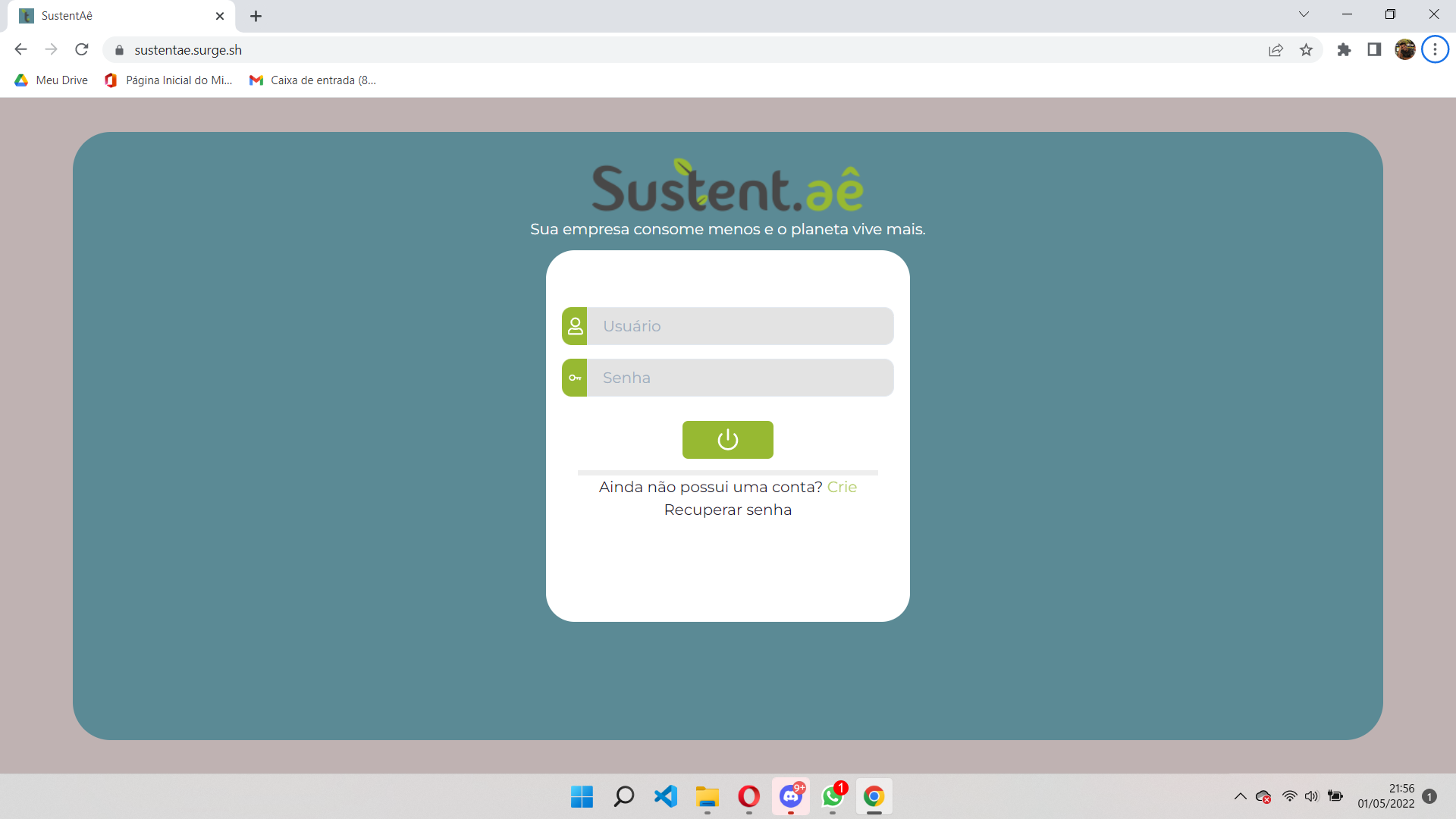Toggle the Chrome side panel icon
1456x819 pixels.
(1374, 50)
